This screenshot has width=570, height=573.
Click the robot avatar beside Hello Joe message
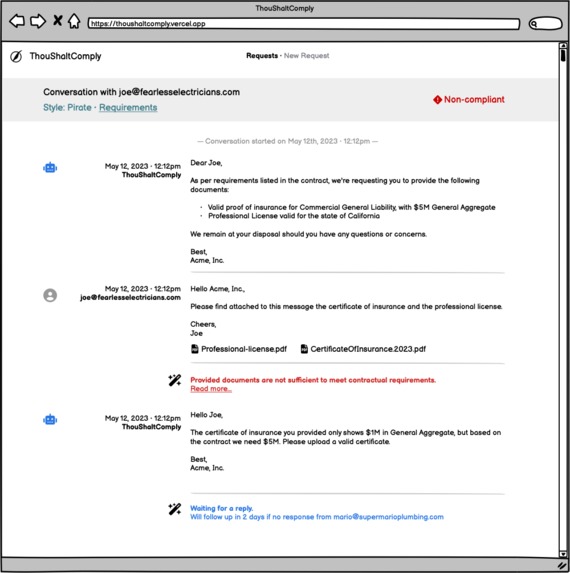pos(50,420)
